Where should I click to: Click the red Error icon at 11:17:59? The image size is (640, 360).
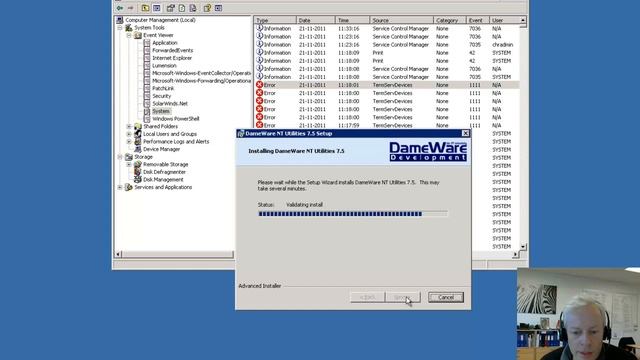259,125
